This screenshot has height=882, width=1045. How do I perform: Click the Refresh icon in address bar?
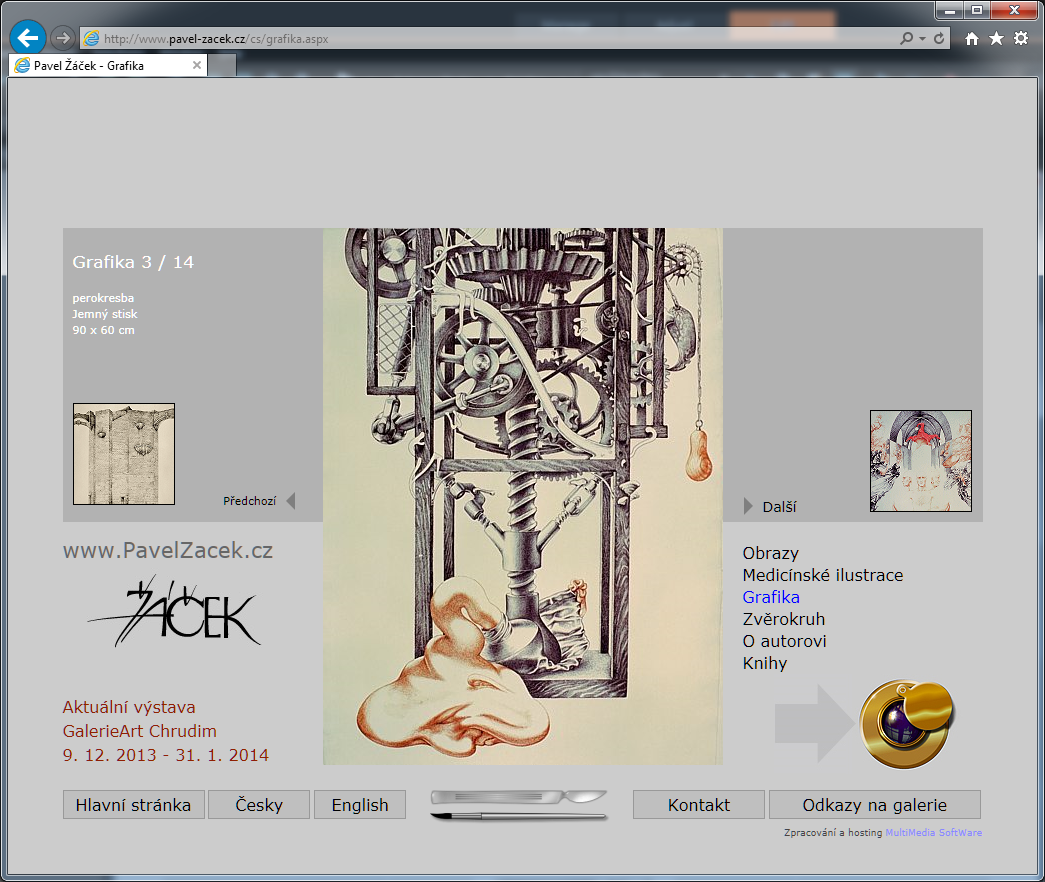pyautogui.click(x=939, y=39)
